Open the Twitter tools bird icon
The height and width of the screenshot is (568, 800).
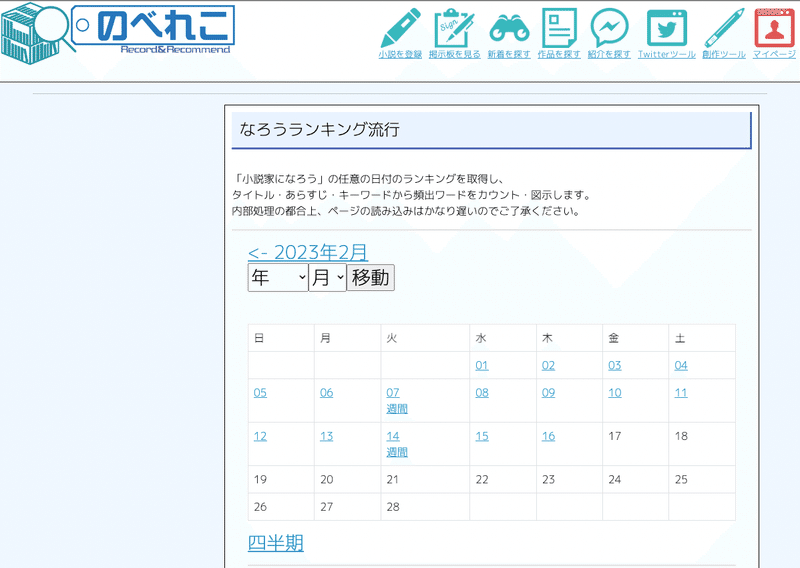(x=666, y=28)
